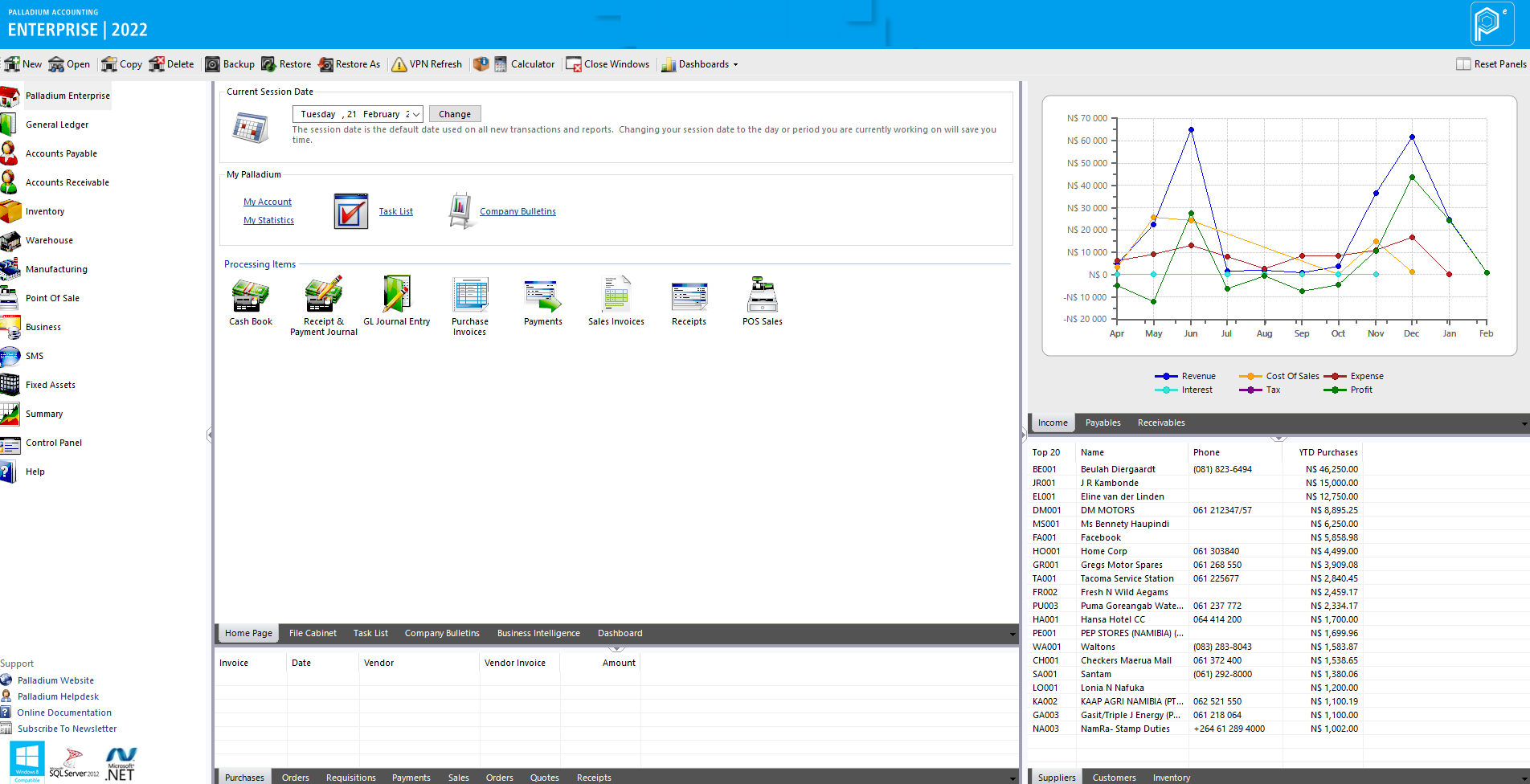Select Accounts Payable module
The image size is (1530, 784).
[x=61, y=153]
